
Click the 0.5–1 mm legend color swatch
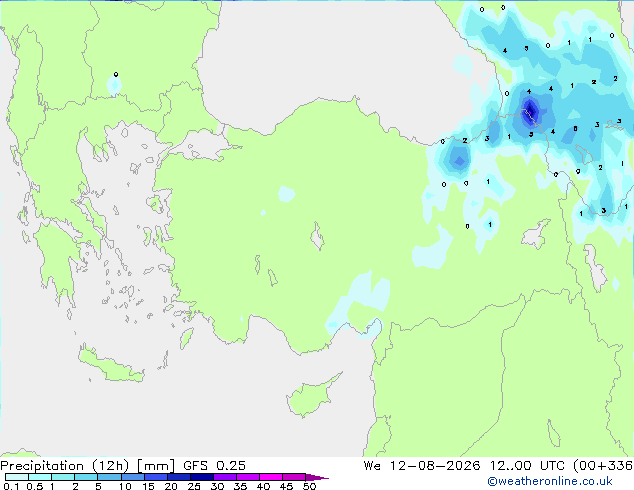(x=40, y=477)
